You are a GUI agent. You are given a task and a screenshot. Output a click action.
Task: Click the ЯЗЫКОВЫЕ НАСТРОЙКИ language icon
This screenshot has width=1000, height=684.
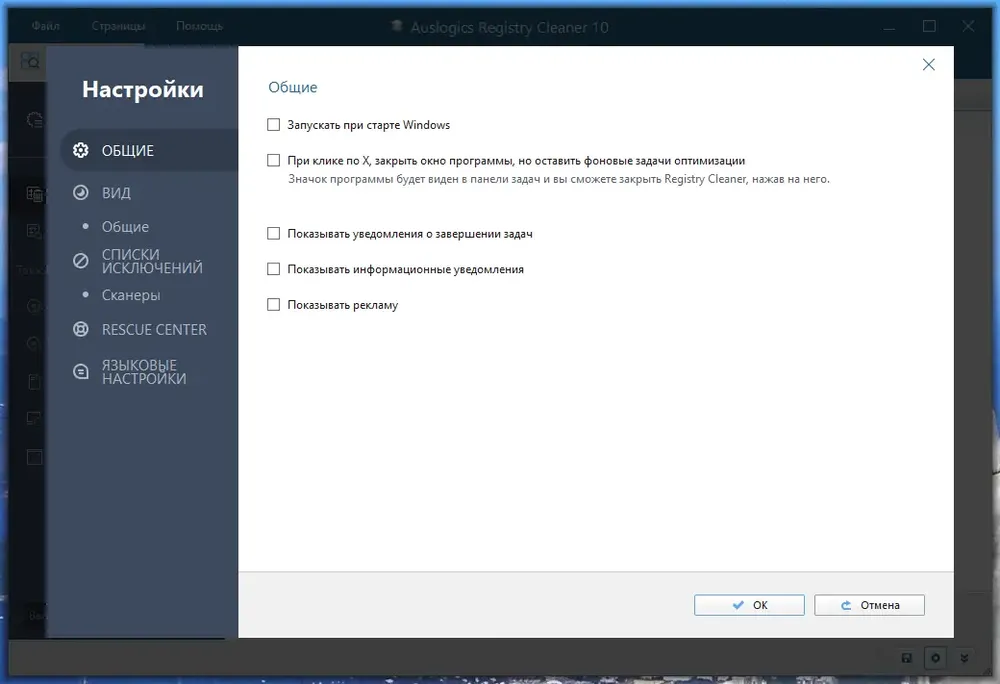point(80,372)
